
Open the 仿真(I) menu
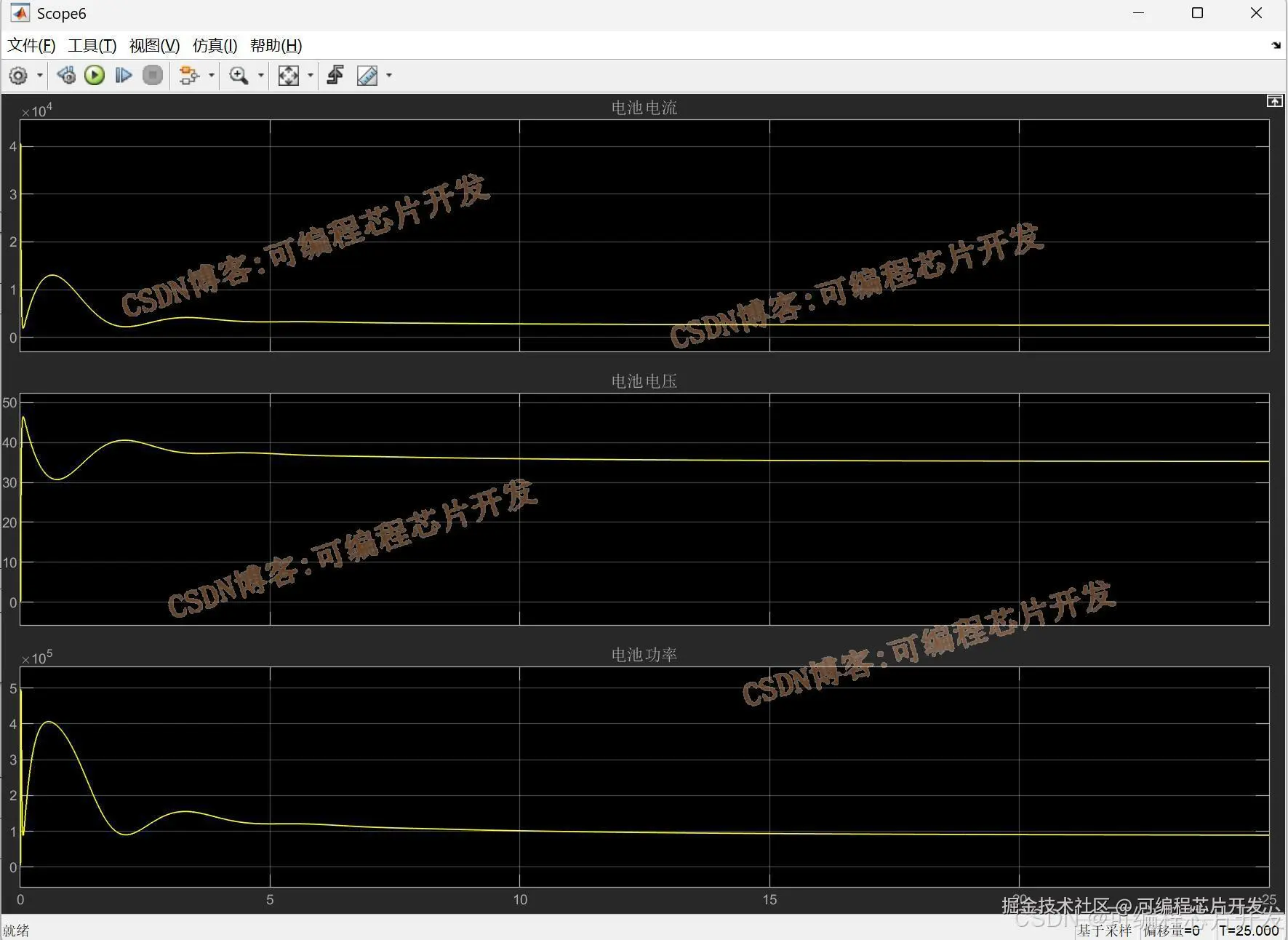click(x=215, y=46)
